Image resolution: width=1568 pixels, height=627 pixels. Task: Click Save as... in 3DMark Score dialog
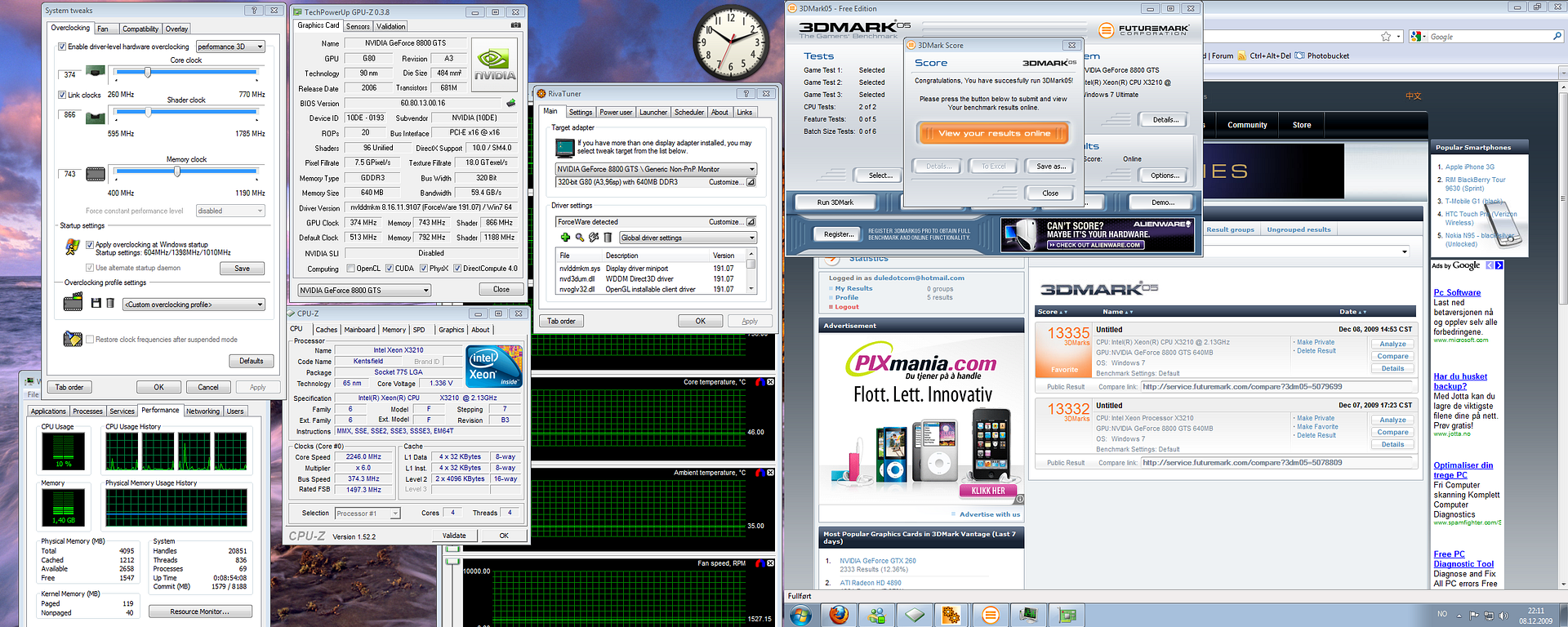click(x=1050, y=166)
